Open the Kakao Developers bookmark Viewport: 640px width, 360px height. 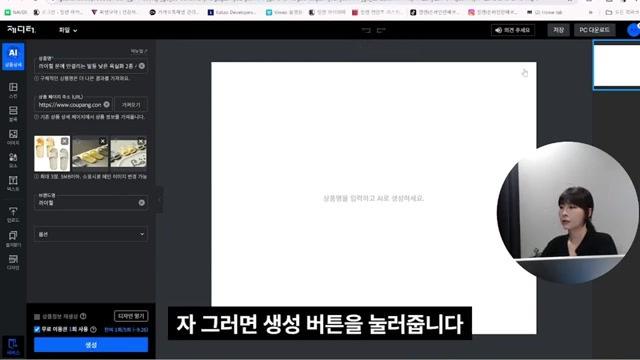232,12
